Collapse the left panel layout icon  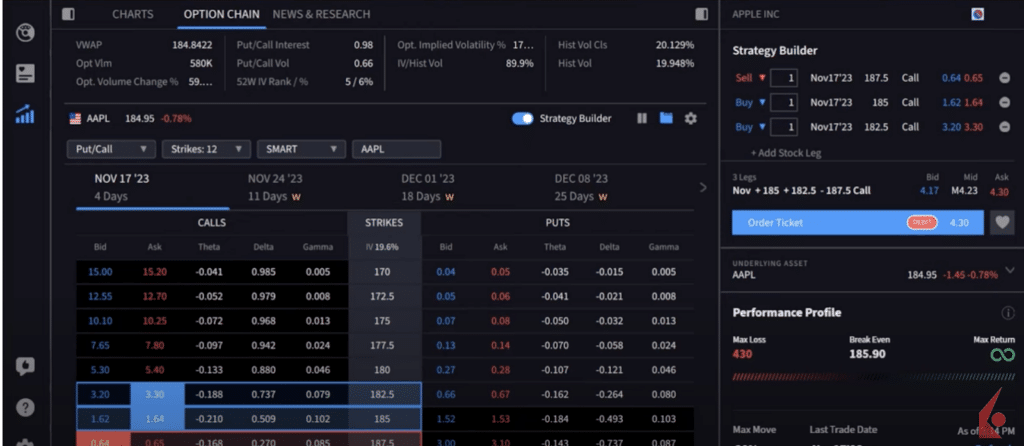pos(69,14)
